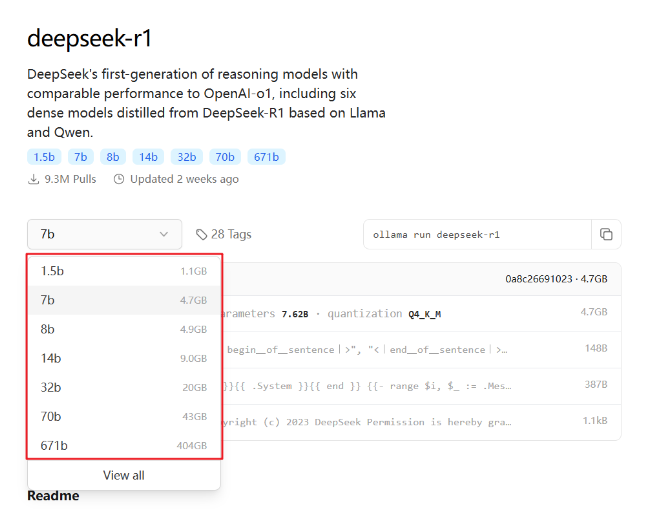
Task: Click the clock icon beside Updated
Action: coord(119,179)
